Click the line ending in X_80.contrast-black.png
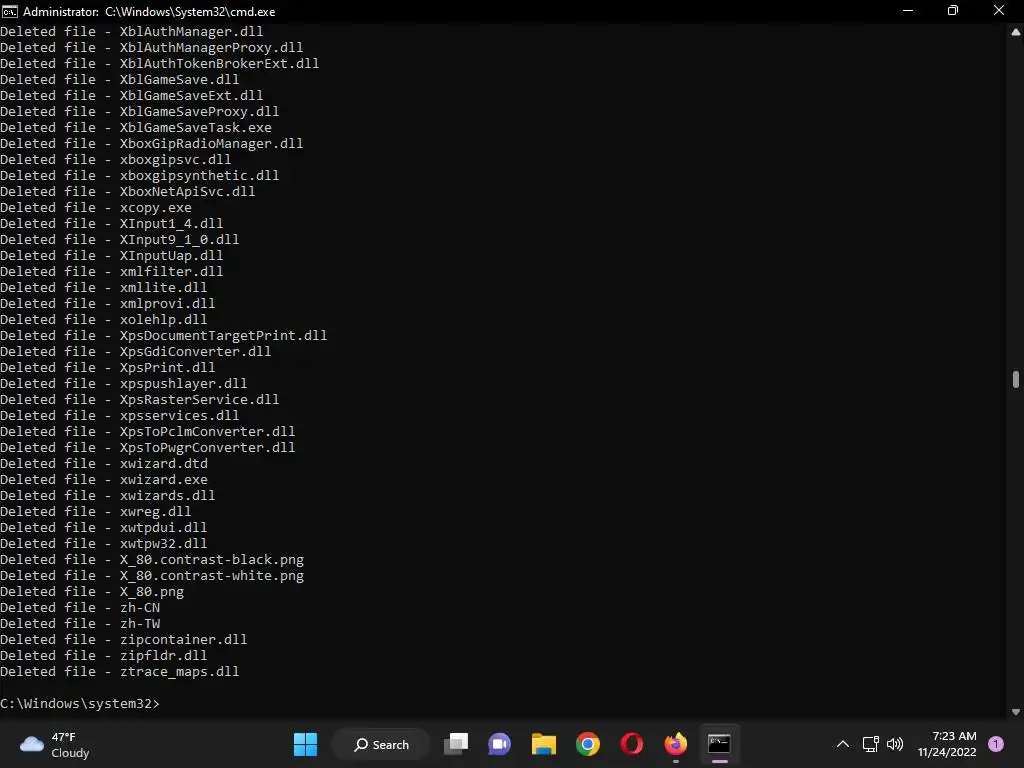 point(152,560)
